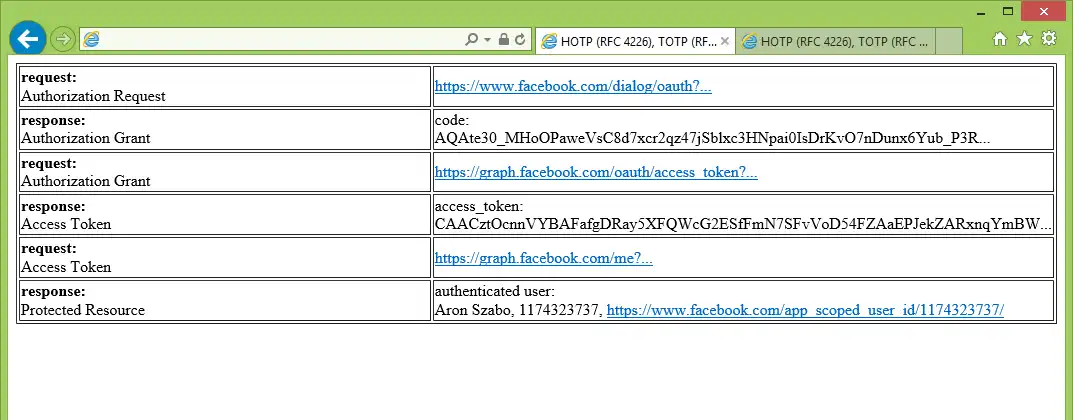Click the 'Aron Szabo, 1174323737' text
The image size is (1073, 420).
click(519, 311)
